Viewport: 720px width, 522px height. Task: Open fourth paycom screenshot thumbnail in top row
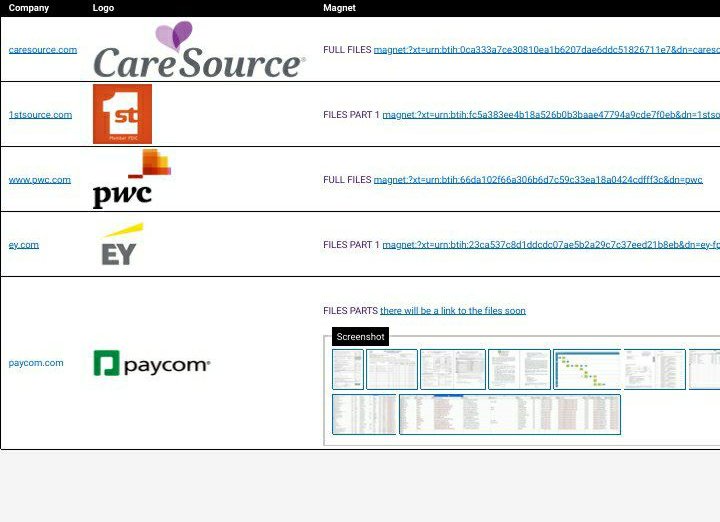519,369
